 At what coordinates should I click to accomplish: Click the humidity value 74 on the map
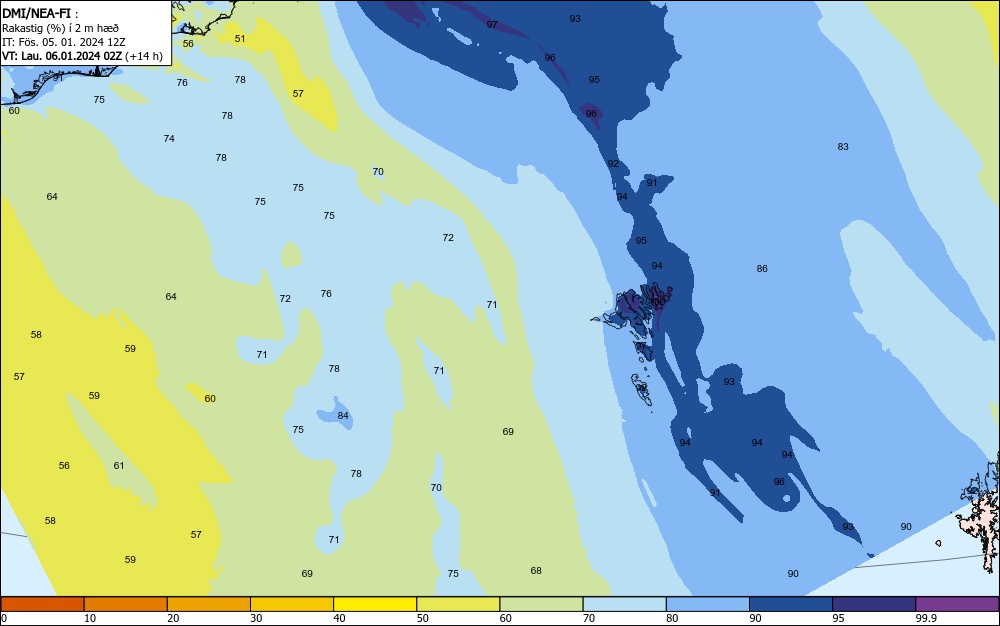tap(169, 138)
